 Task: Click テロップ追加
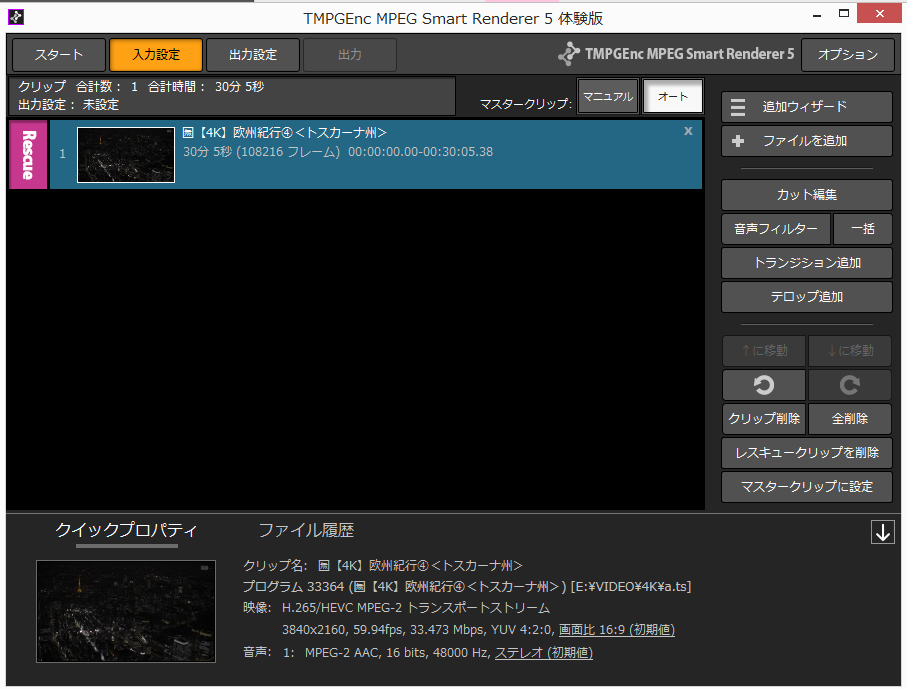[806, 297]
